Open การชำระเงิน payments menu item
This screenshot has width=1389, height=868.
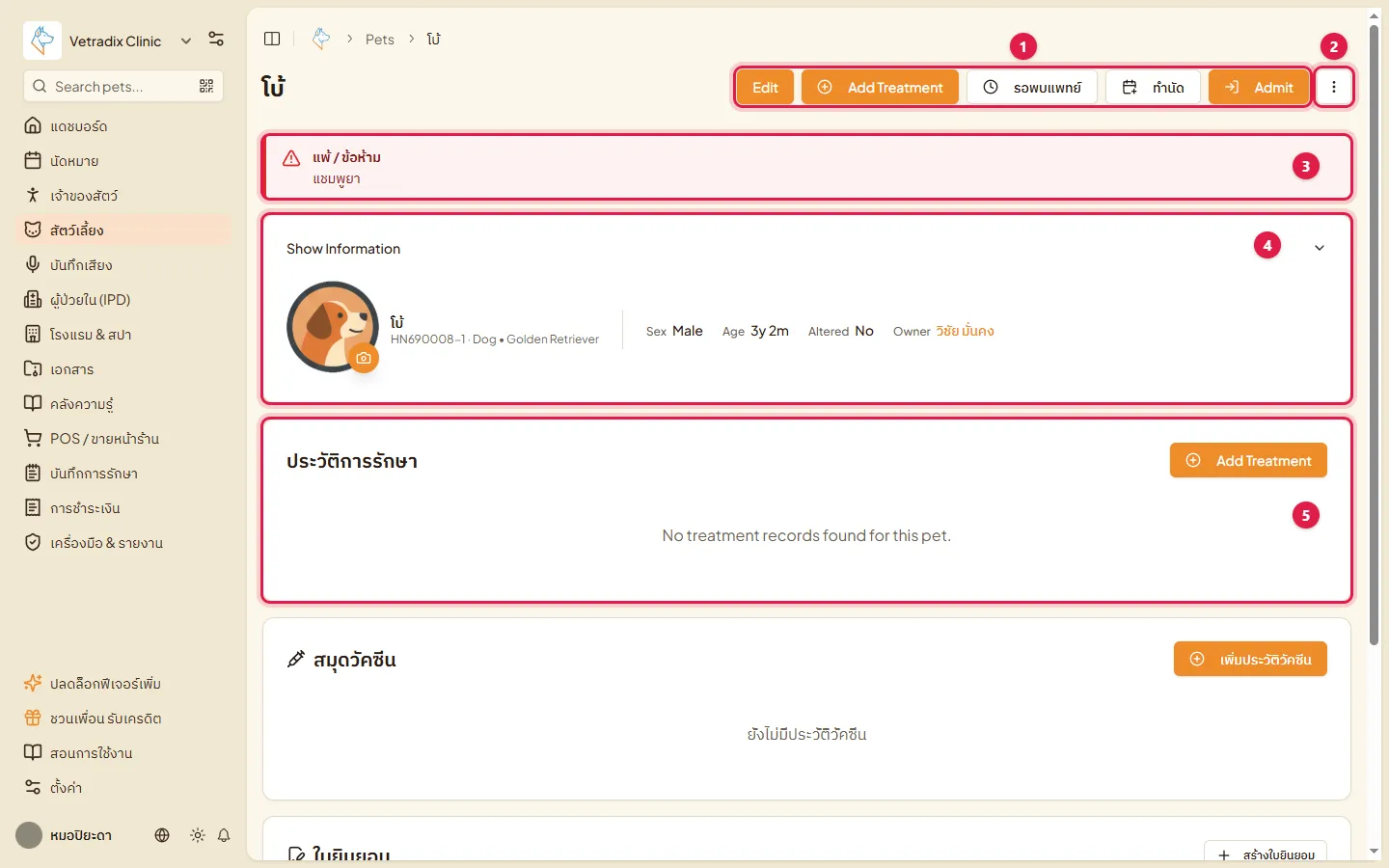[125, 508]
